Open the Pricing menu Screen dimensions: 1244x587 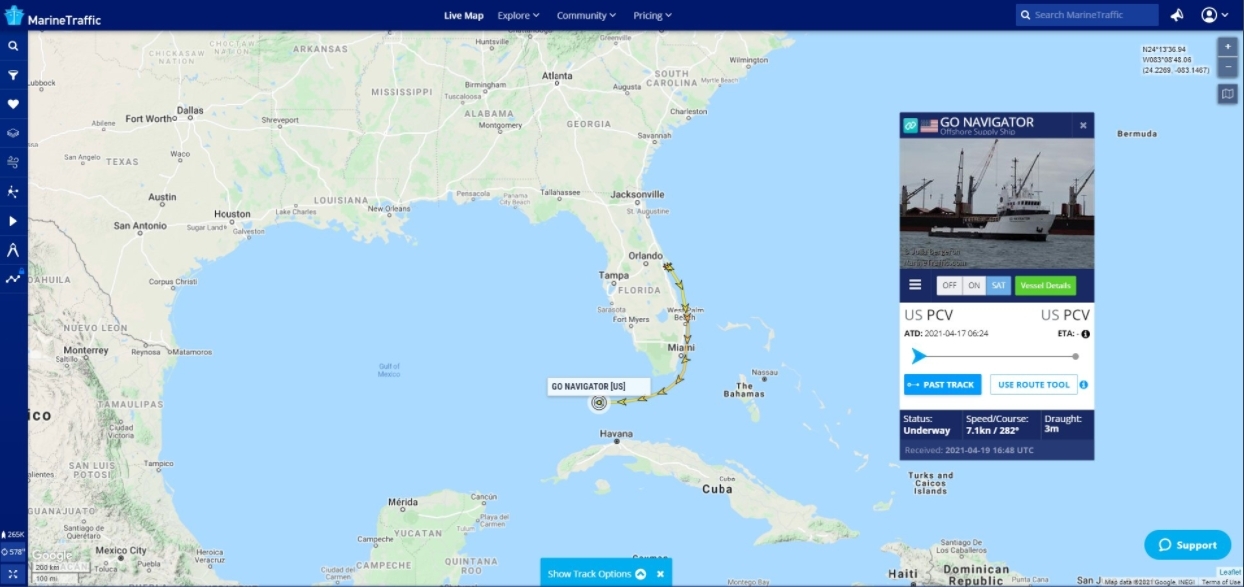pos(652,15)
